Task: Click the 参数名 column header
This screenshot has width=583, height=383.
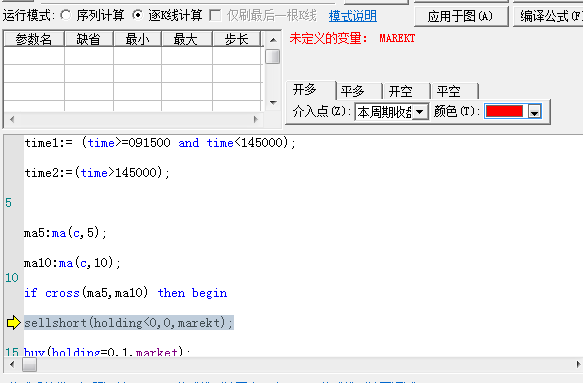Action: 34,39
